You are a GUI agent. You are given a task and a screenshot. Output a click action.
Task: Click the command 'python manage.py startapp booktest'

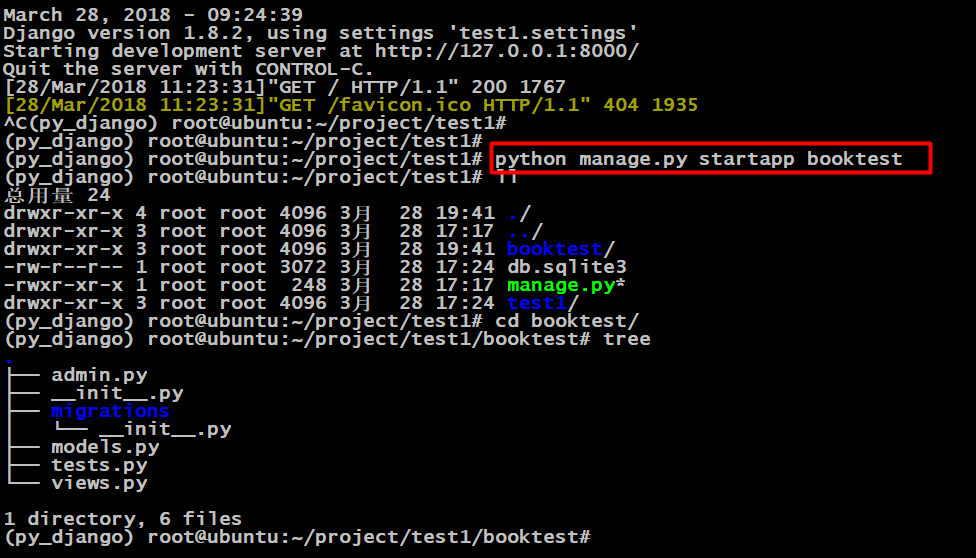coord(698,159)
